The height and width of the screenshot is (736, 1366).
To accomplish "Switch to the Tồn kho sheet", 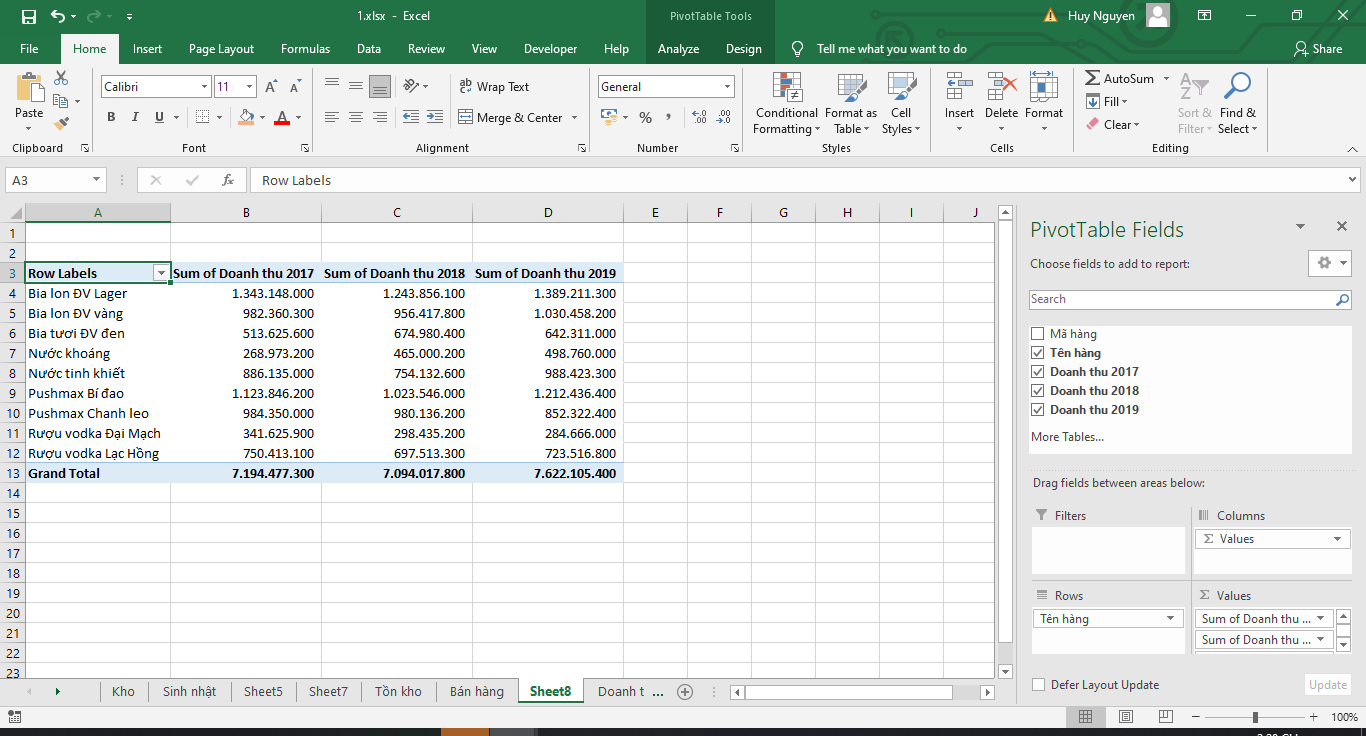I will coord(398,691).
